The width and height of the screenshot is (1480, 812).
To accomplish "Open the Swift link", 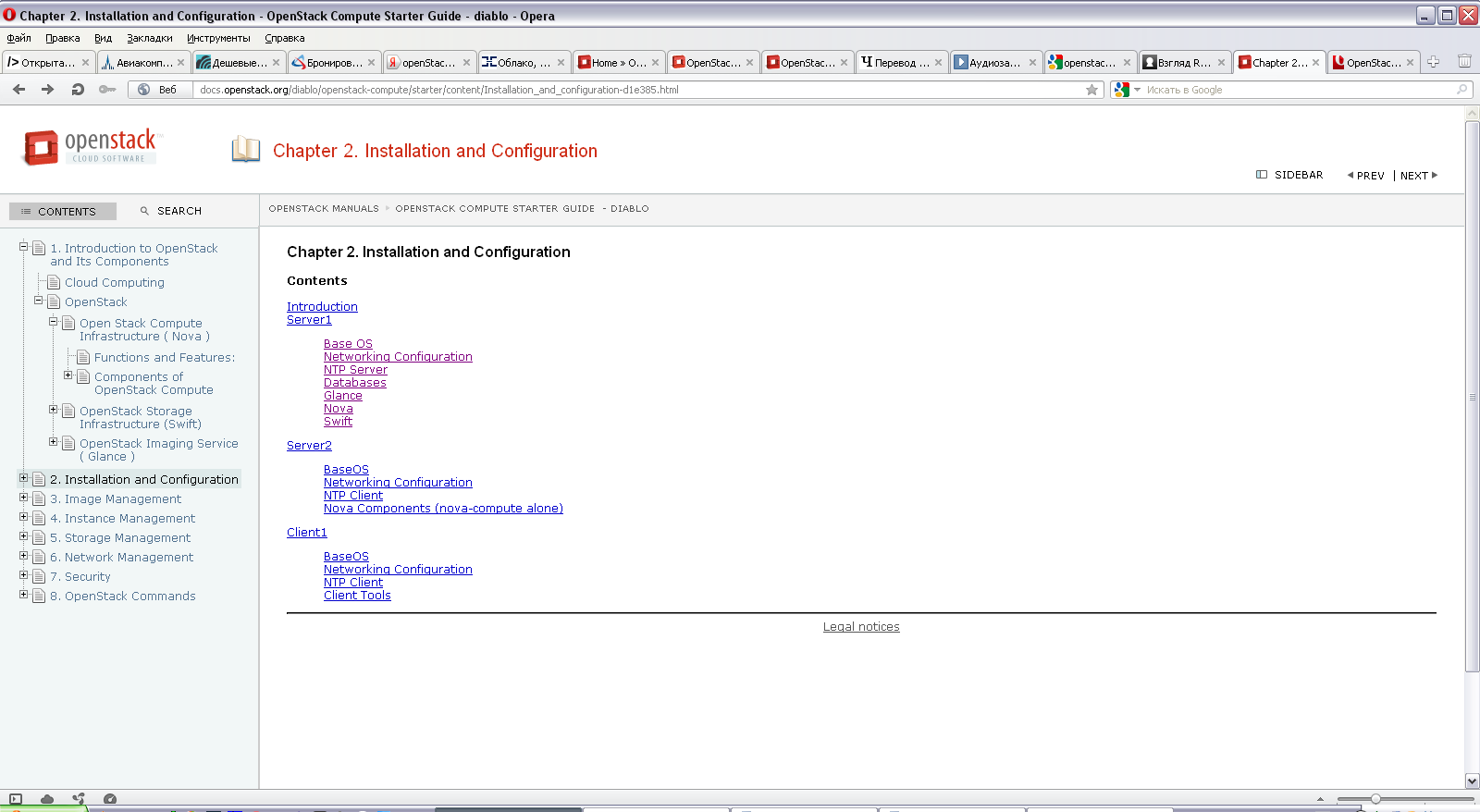I will [338, 421].
